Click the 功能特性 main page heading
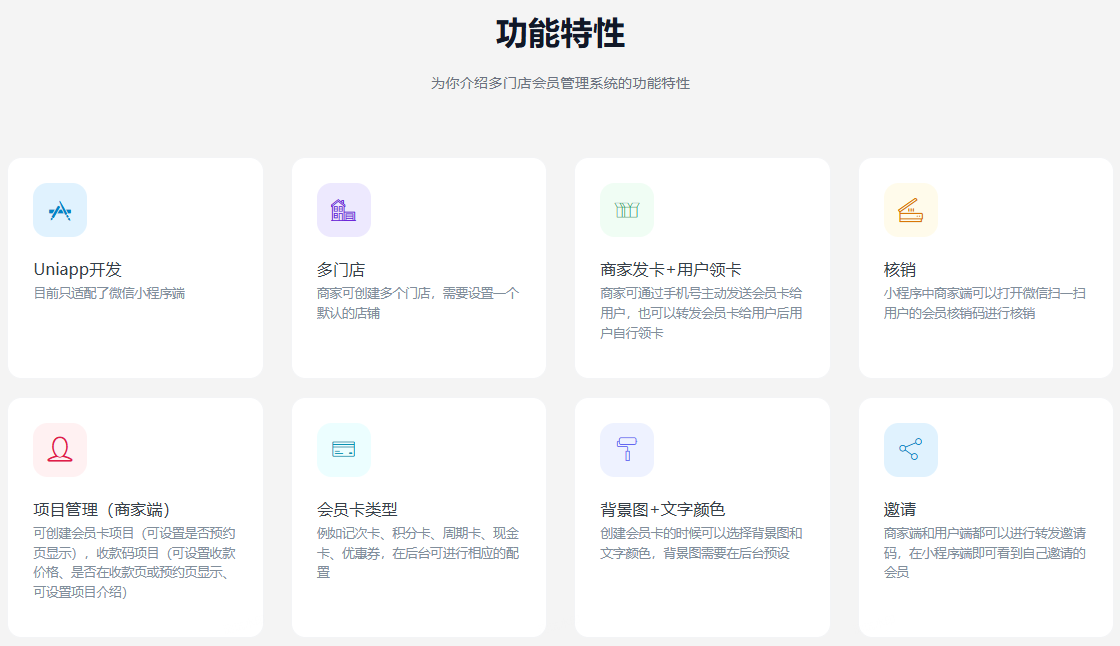The height and width of the screenshot is (646, 1120). (560, 34)
